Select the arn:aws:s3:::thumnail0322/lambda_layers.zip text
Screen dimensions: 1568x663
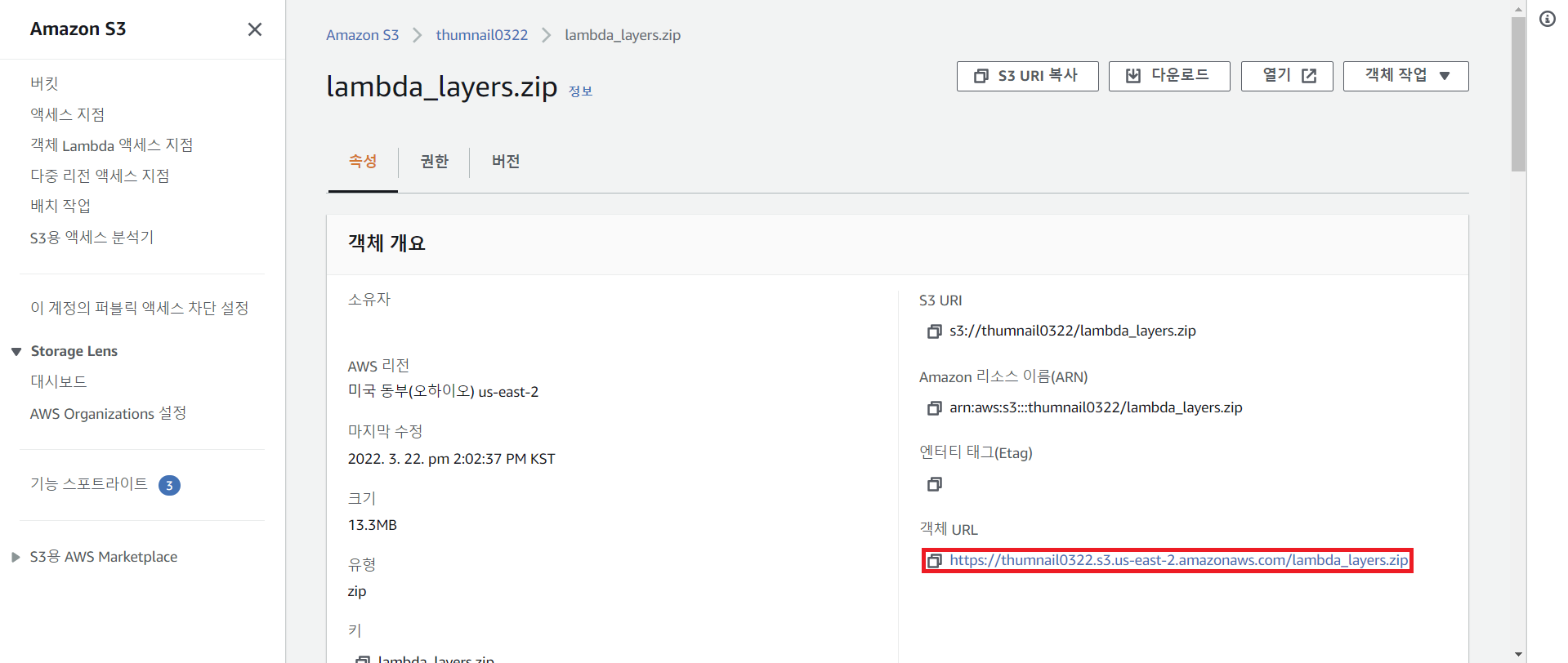click(1096, 407)
